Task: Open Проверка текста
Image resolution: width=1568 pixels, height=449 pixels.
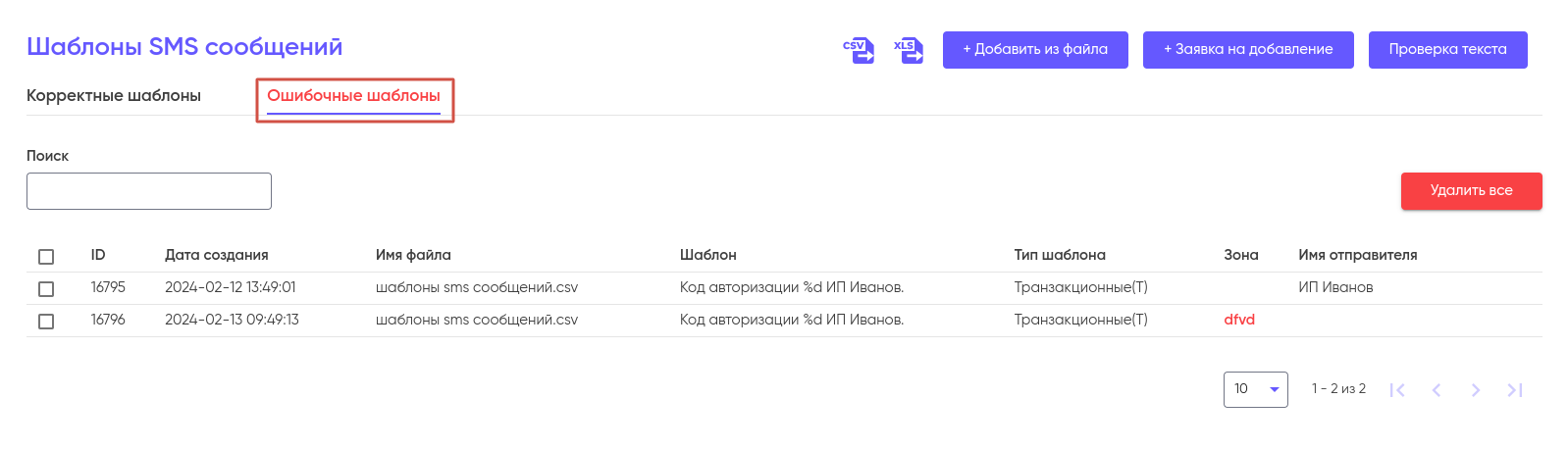Action: [x=1447, y=50]
